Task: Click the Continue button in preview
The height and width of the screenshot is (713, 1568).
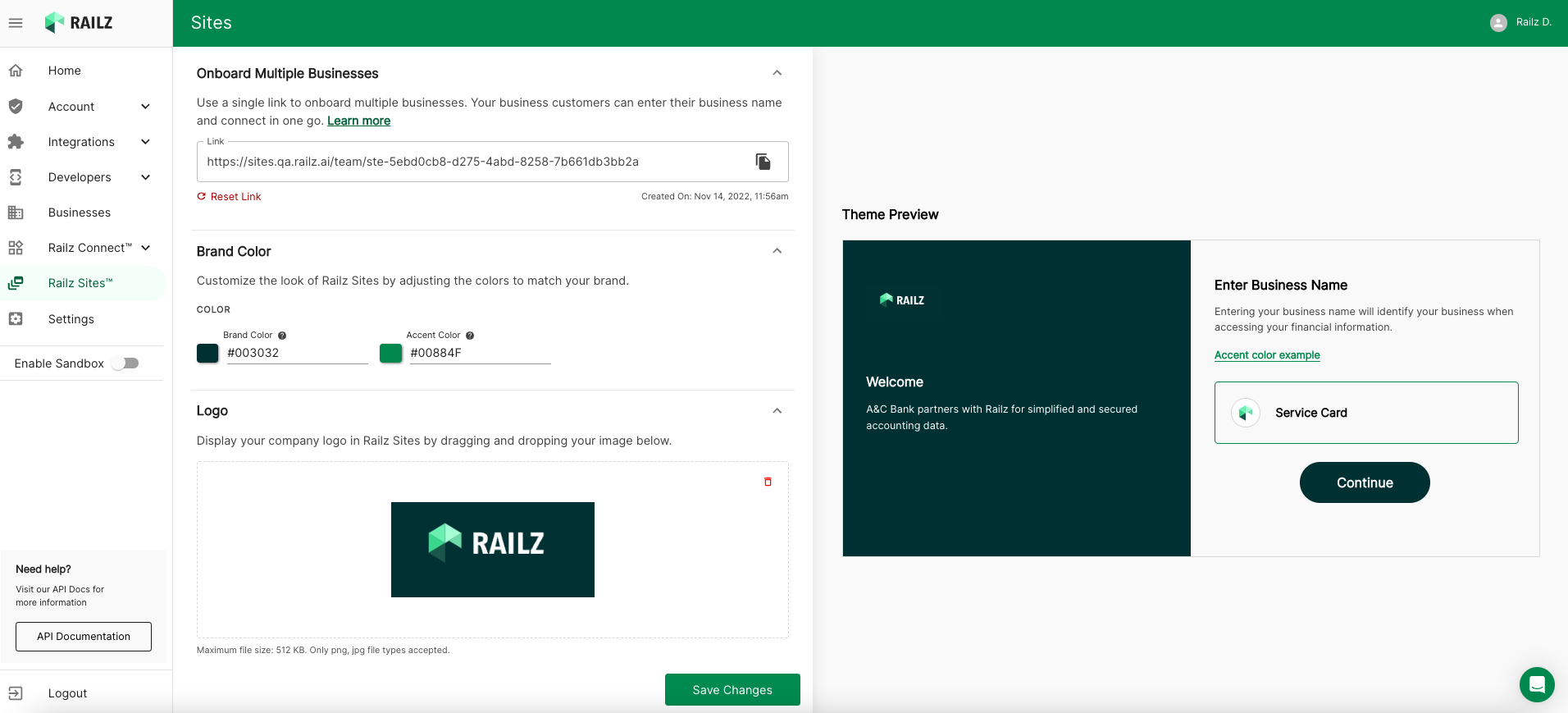Action: pos(1365,482)
